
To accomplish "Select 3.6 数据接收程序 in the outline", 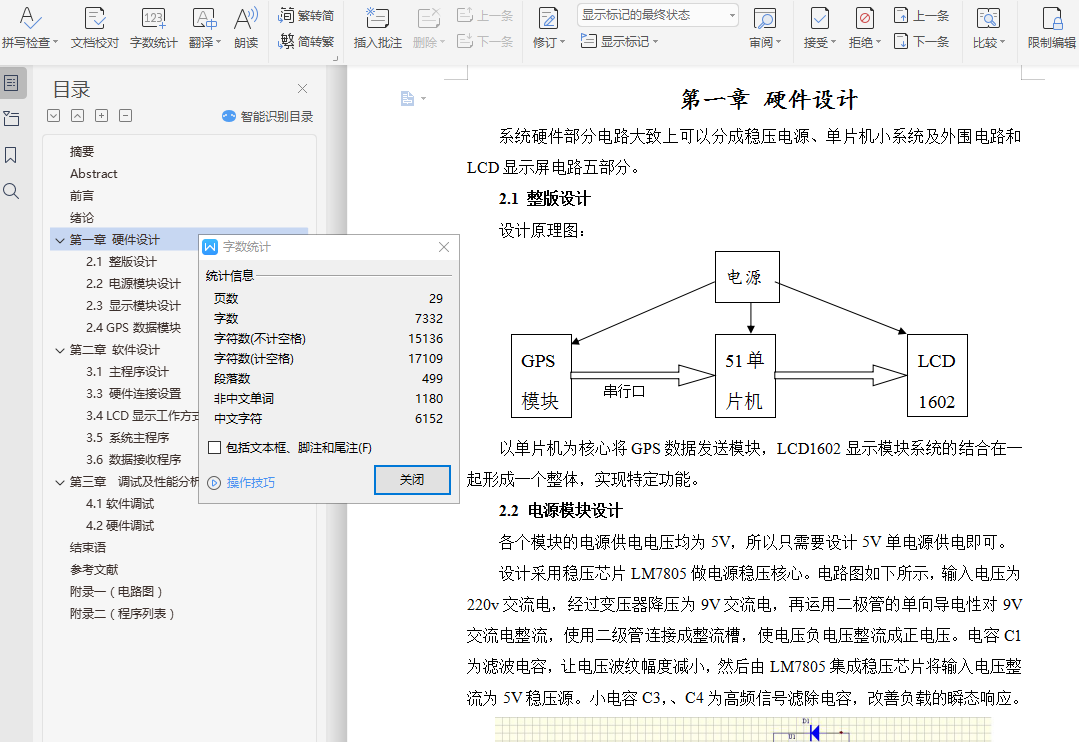I will (133, 460).
